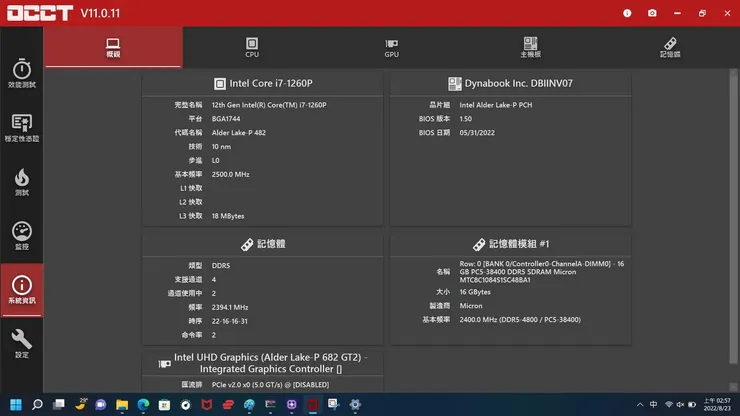Click the info icon in title bar
Image resolution: width=740 pixels, height=416 pixels.
(627, 13)
